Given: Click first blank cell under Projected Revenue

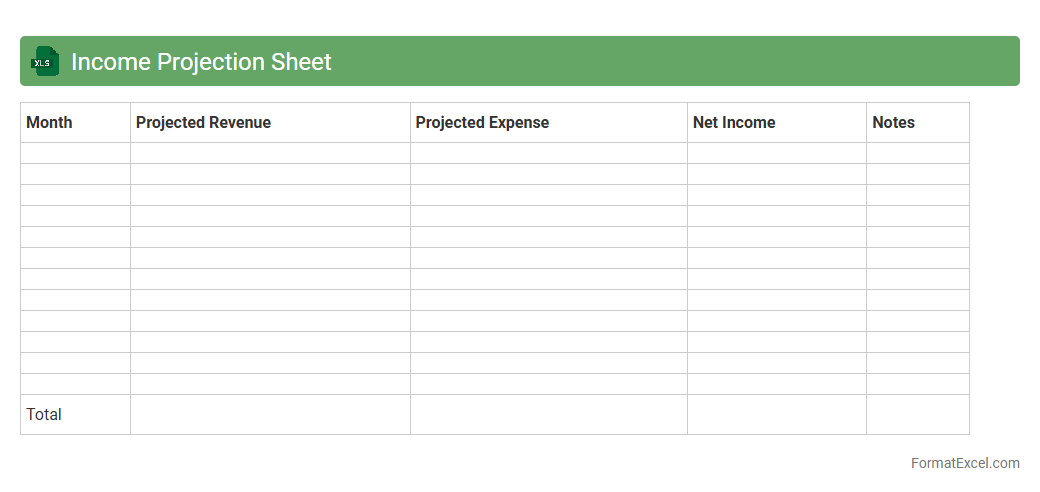Looking at the screenshot, I should 270,153.
